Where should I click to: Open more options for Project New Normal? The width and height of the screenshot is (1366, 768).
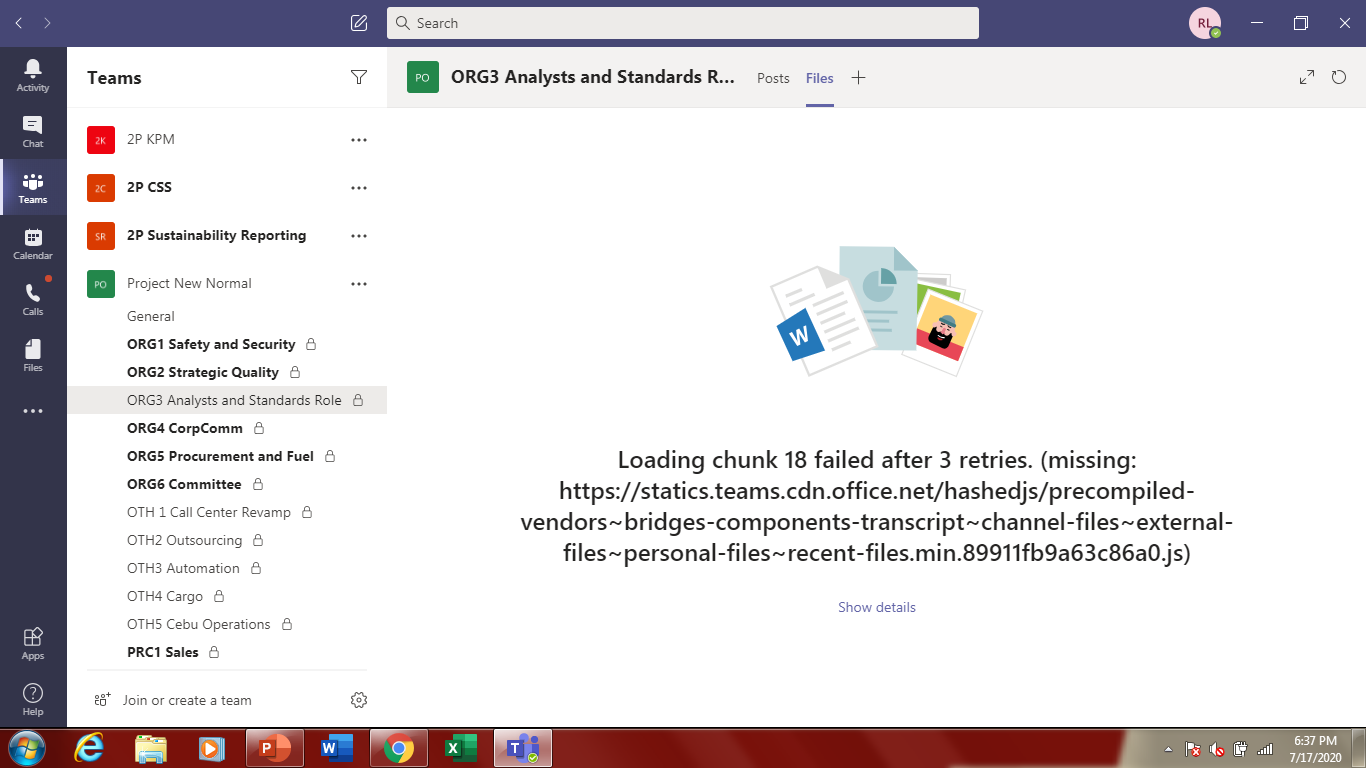[359, 284]
